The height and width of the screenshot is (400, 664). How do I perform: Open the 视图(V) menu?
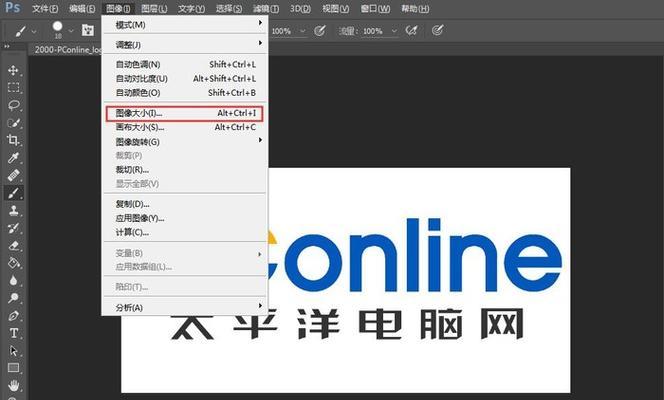pos(335,8)
